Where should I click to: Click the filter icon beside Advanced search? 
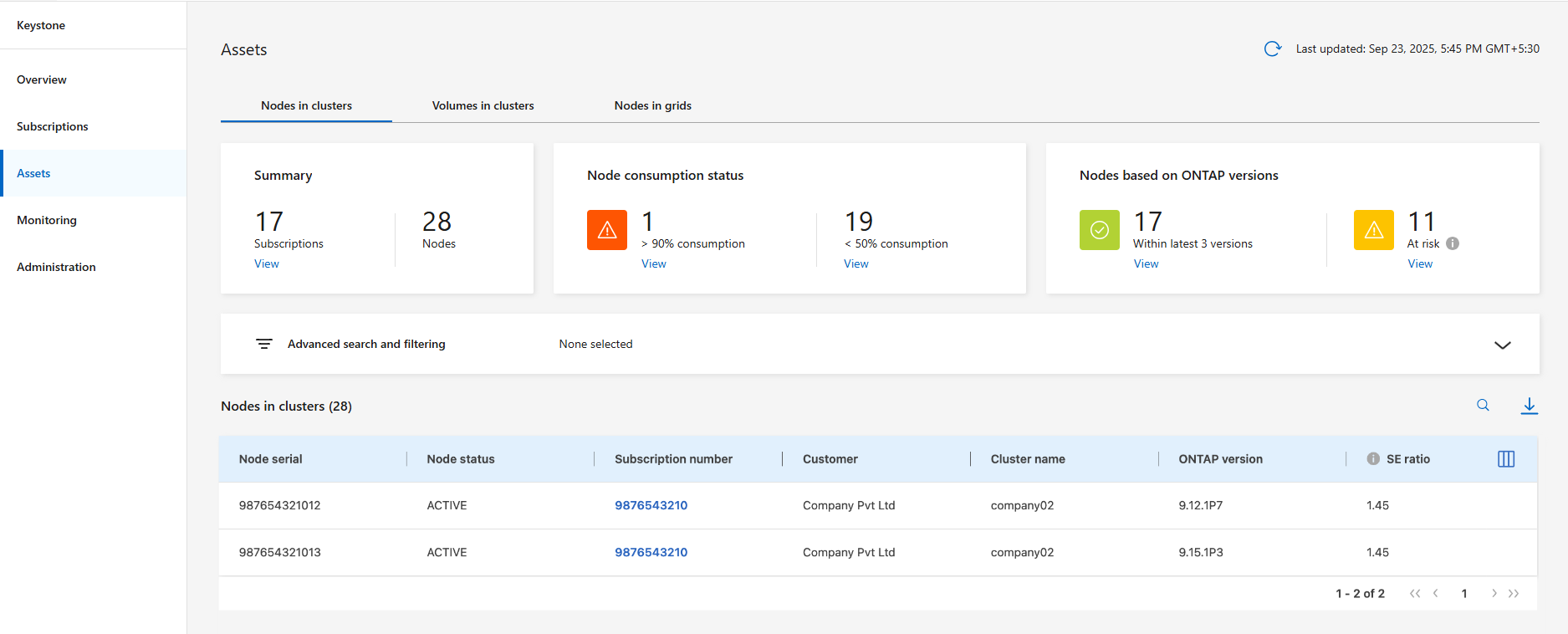(x=264, y=344)
